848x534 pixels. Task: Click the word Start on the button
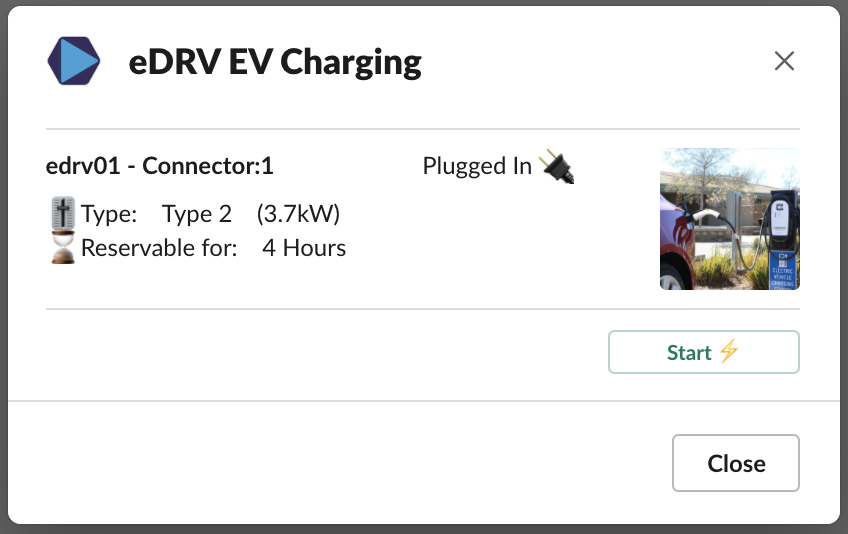[x=689, y=352]
